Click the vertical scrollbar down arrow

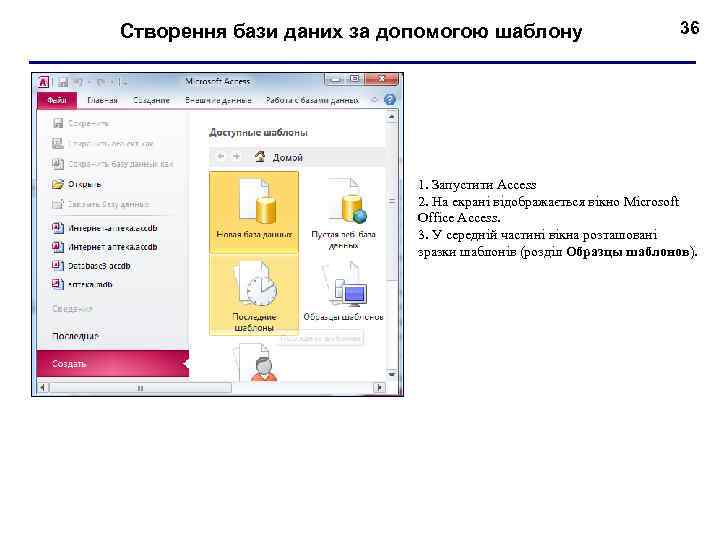392,374
